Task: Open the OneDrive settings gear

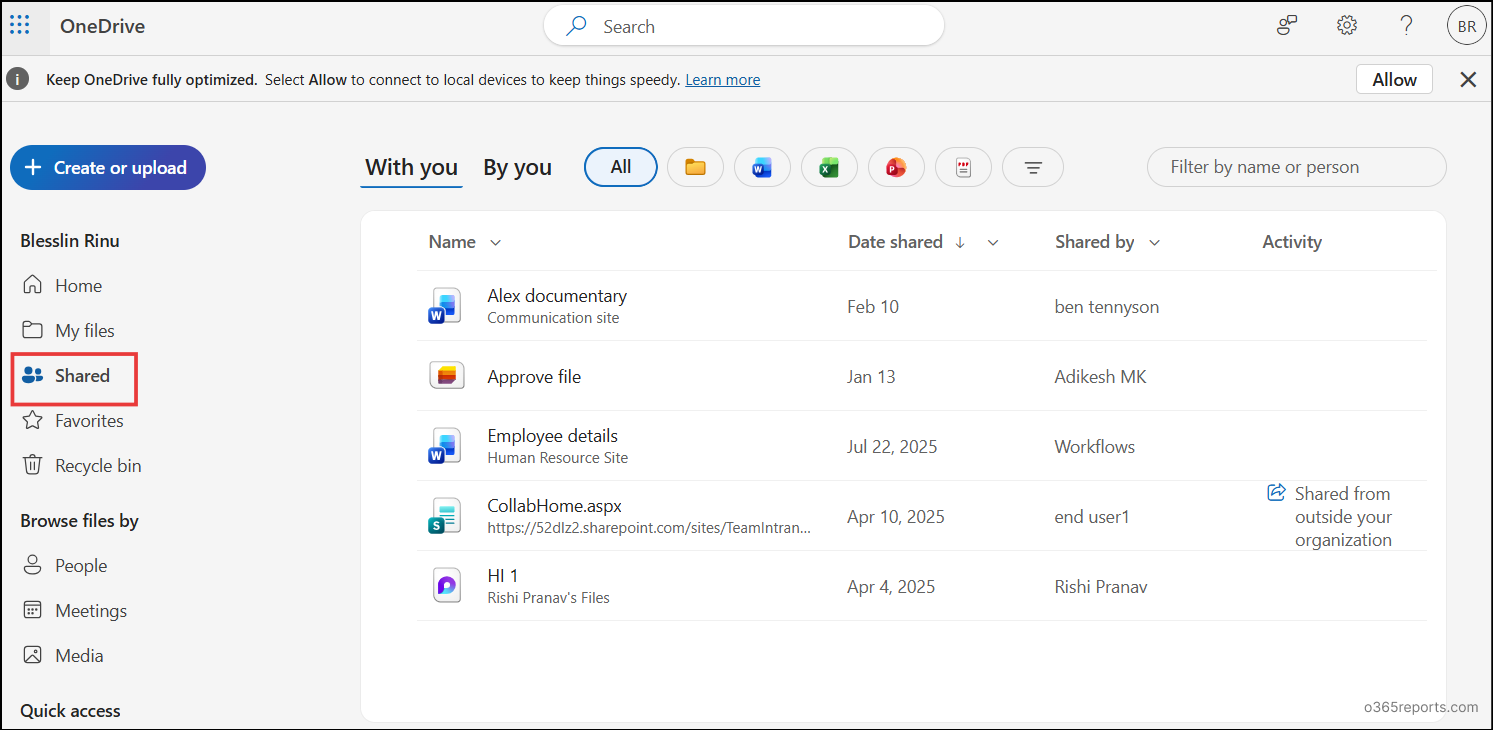Action: coord(1346,25)
